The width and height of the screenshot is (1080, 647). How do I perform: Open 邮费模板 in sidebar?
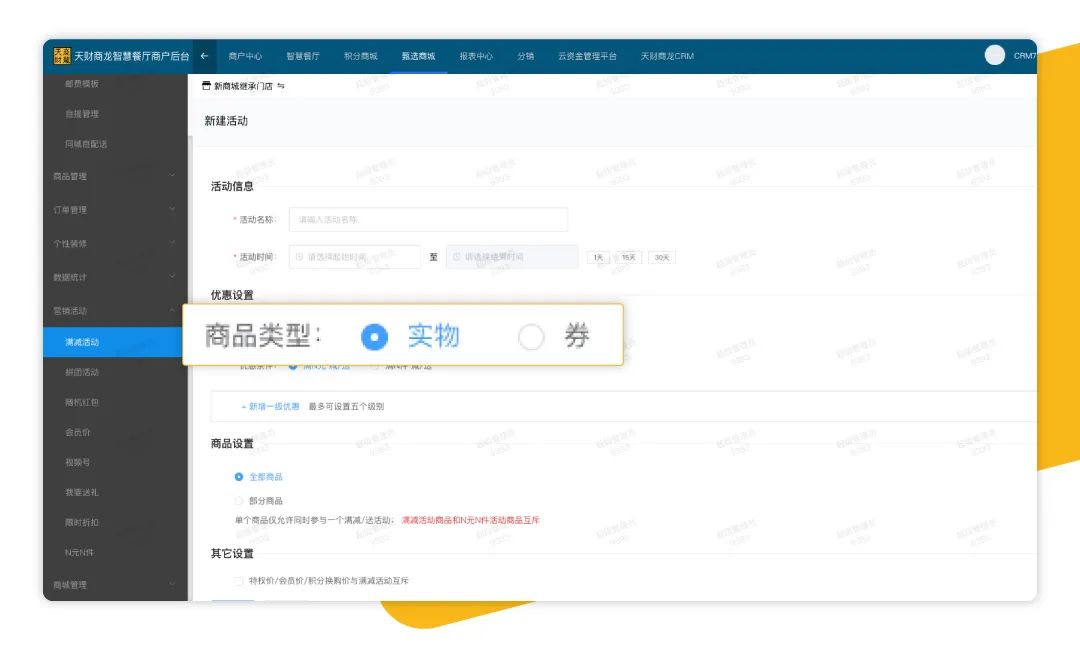pyautogui.click(x=82, y=83)
